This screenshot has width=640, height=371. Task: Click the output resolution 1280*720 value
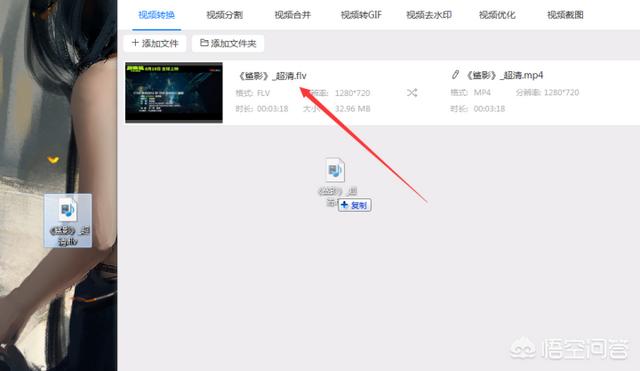coord(561,93)
